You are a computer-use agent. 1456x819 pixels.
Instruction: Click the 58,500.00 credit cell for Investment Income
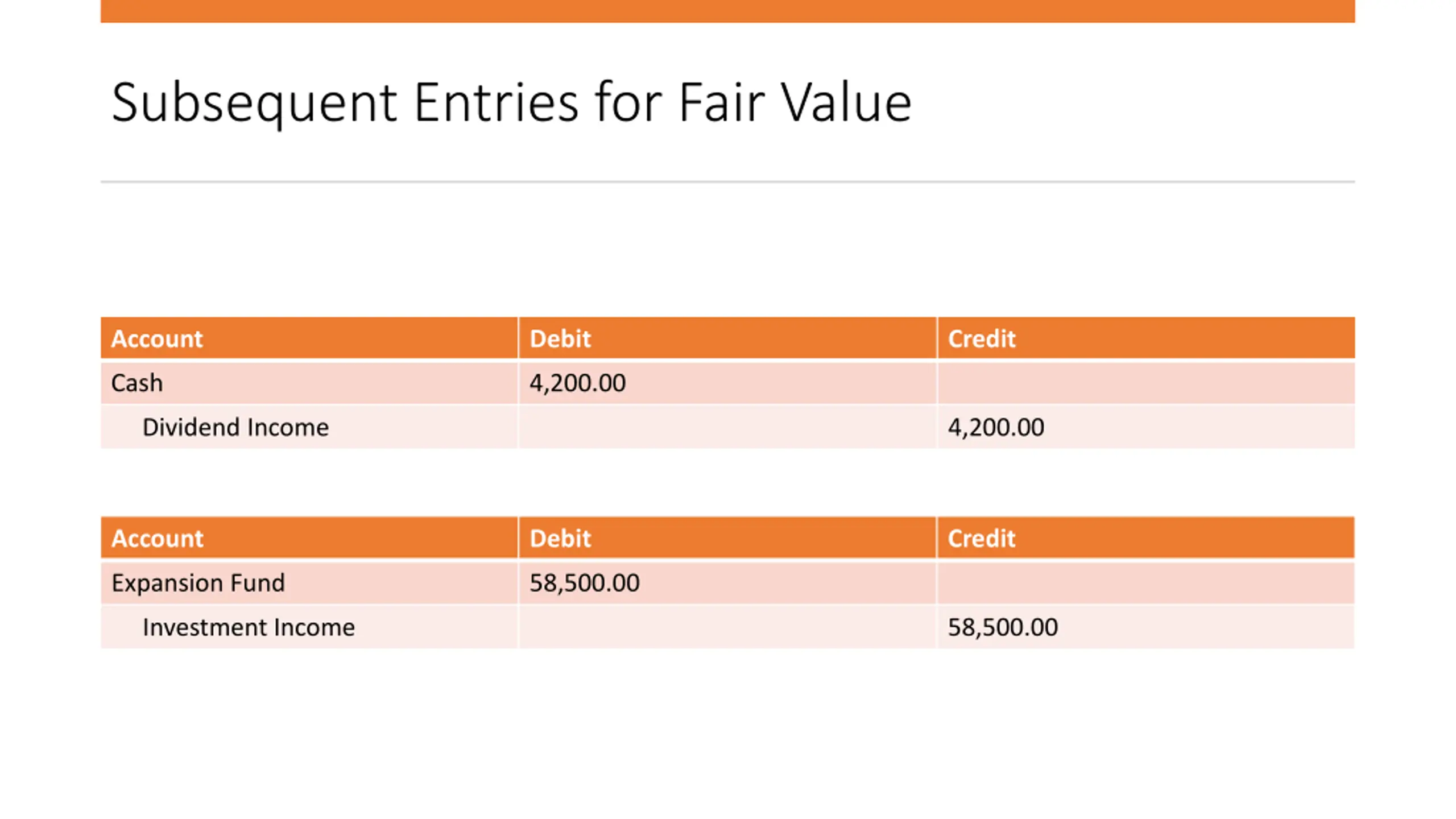(x=1146, y=627)
